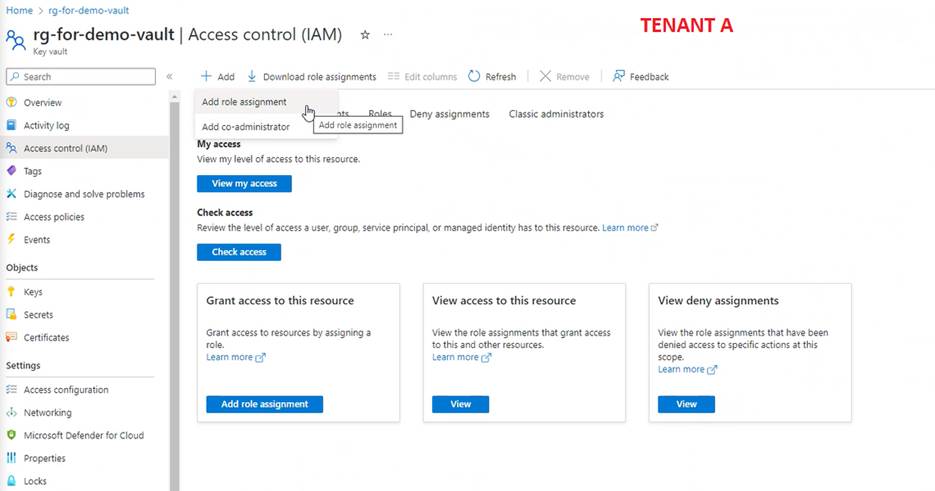This screenshot has width=935, height=491.
Task: Switch to the Deny assignments tab
Action: coord(450,114)
